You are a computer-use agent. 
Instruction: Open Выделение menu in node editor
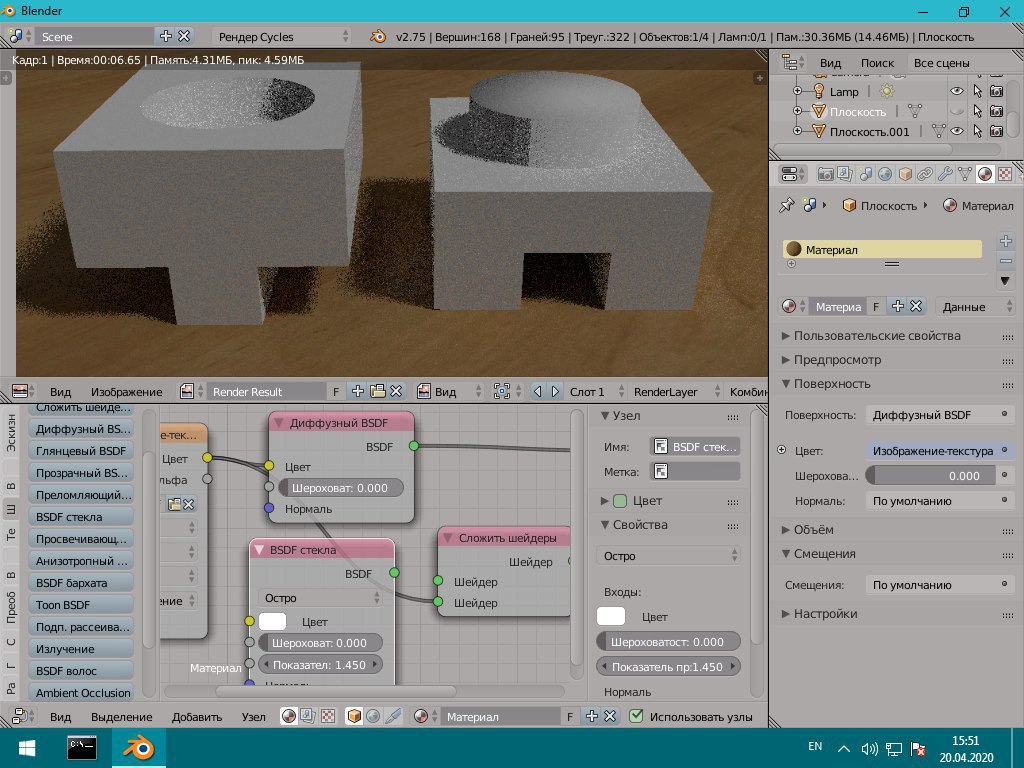click(121, 716)
